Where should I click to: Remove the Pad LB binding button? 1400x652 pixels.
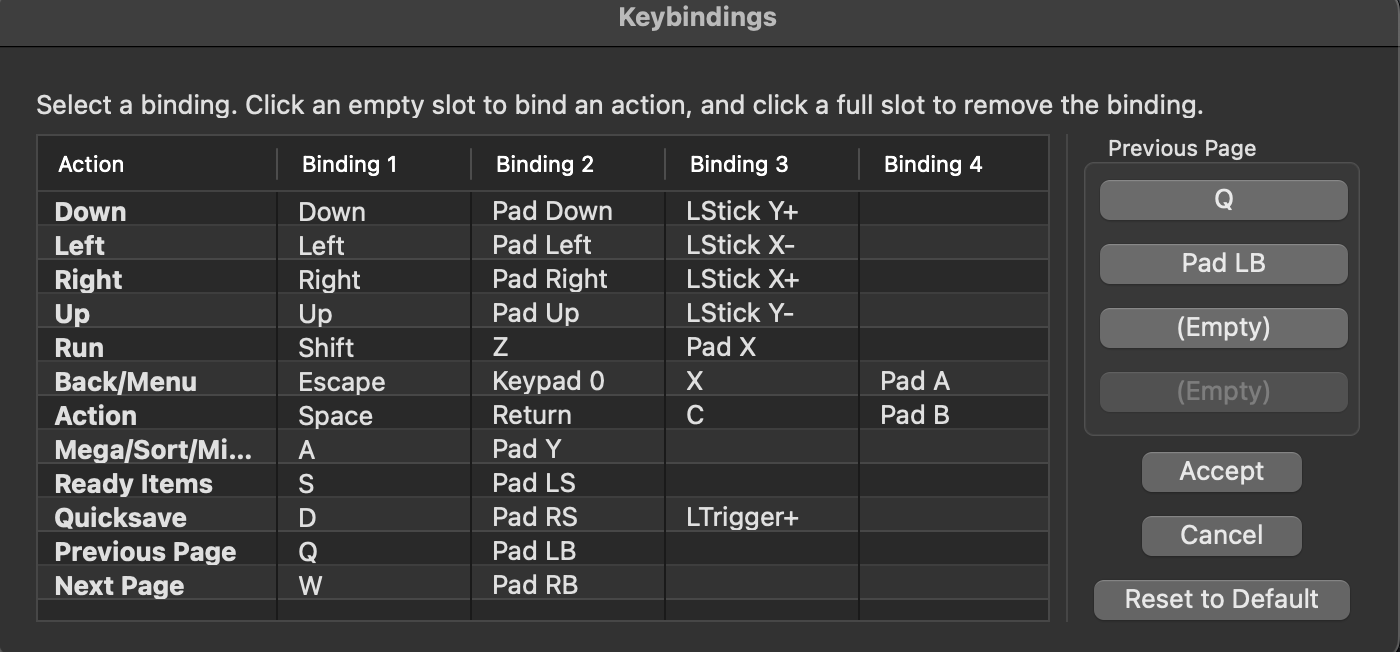click(x=1223, y=264)
